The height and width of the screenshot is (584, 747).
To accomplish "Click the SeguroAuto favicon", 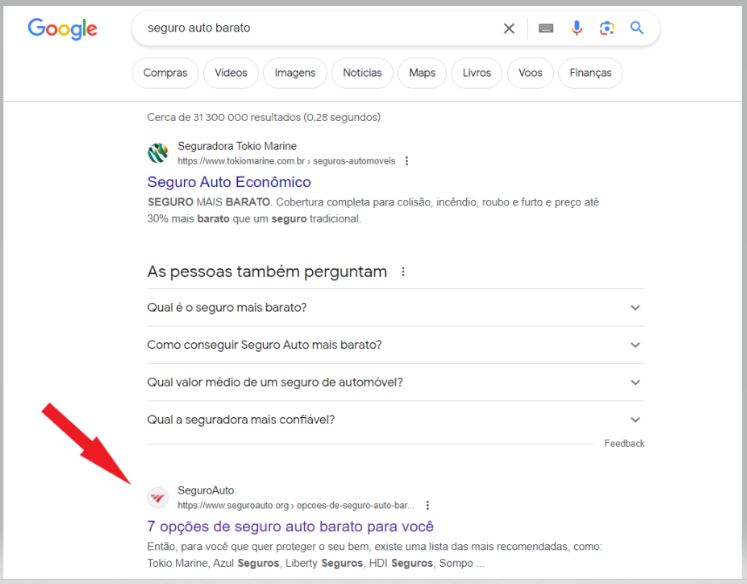I will 158,498.
